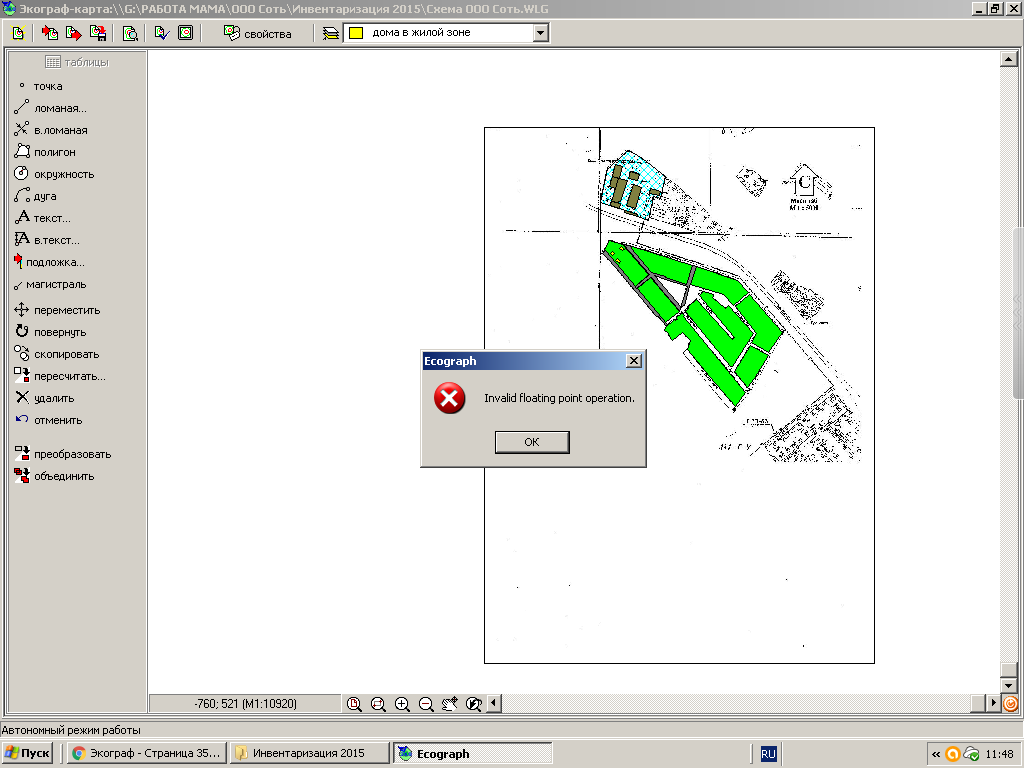Select the точка (point) tool

click(x=47, y=86)
